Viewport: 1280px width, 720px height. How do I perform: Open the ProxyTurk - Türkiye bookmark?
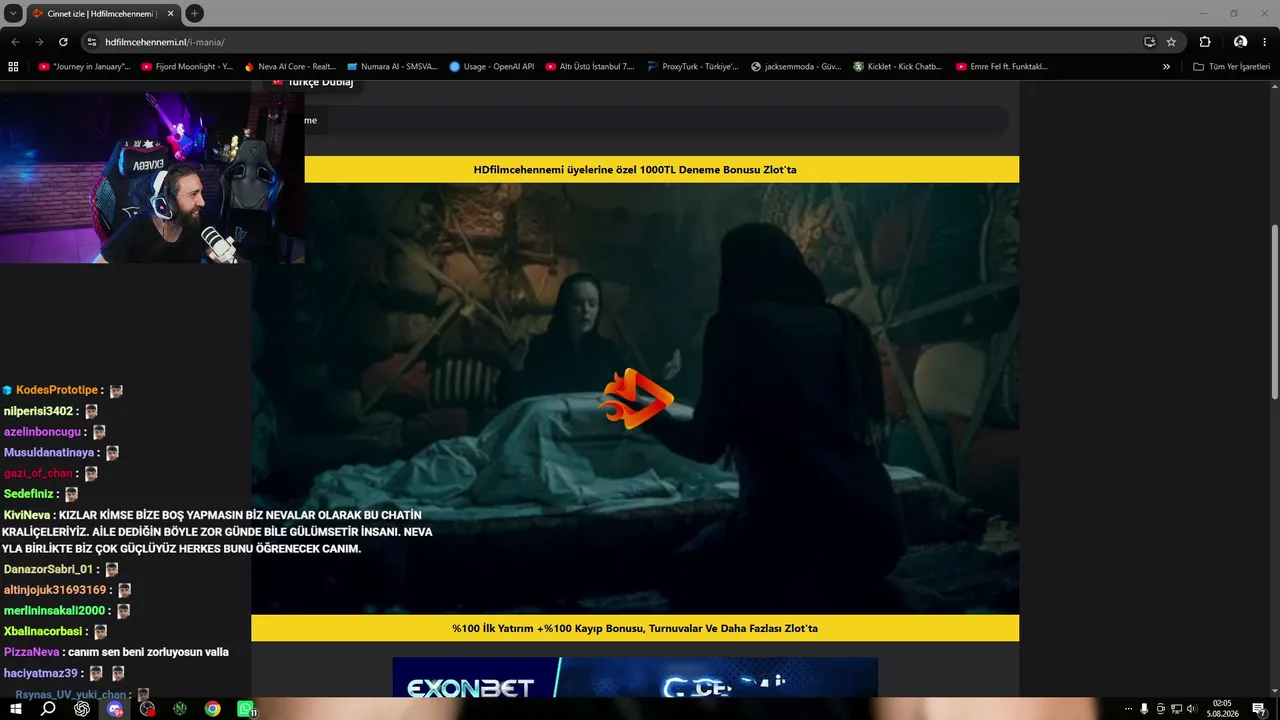[693, 67]
